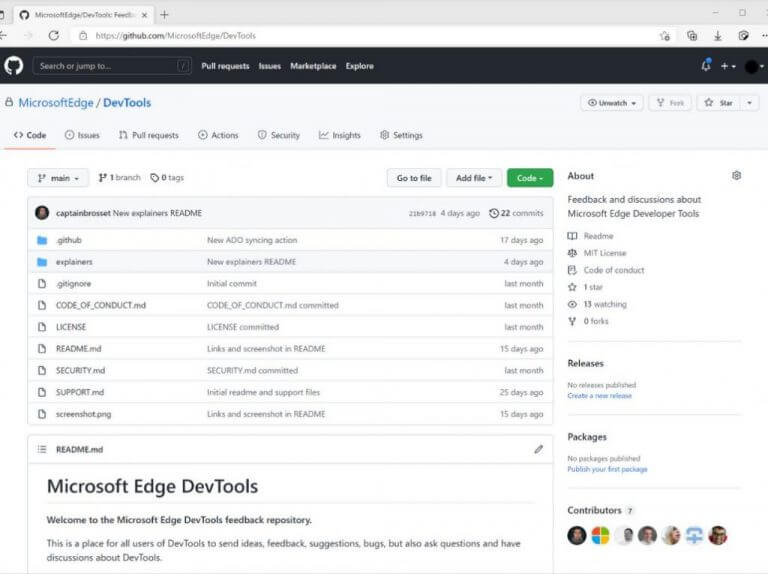Click the 22 commits history link
768x574 pixels.
[x=516, y=213]
